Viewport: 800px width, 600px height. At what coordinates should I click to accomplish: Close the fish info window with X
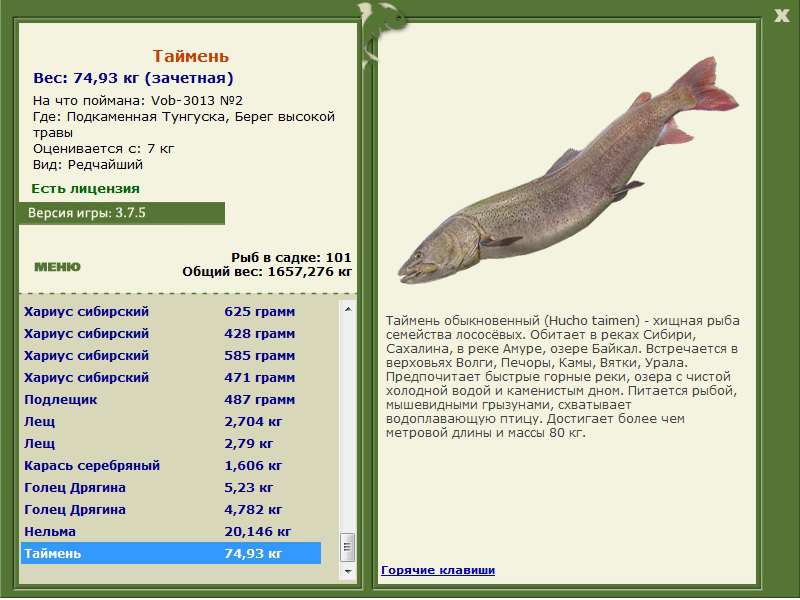(781, 14)
